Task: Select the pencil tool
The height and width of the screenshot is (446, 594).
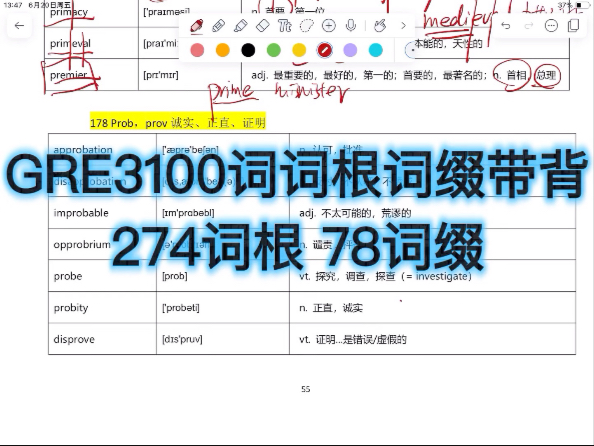Action: (219, 26)
